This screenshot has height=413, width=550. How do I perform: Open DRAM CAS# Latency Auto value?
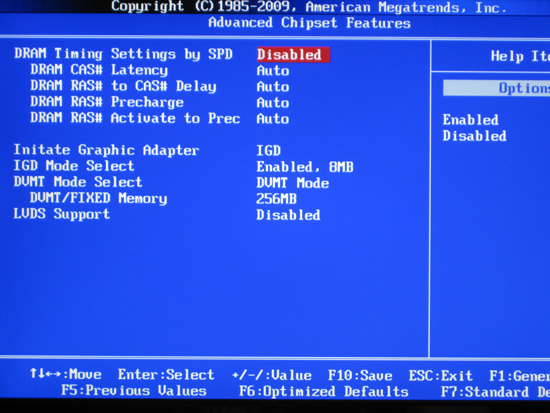coord(273,71)
